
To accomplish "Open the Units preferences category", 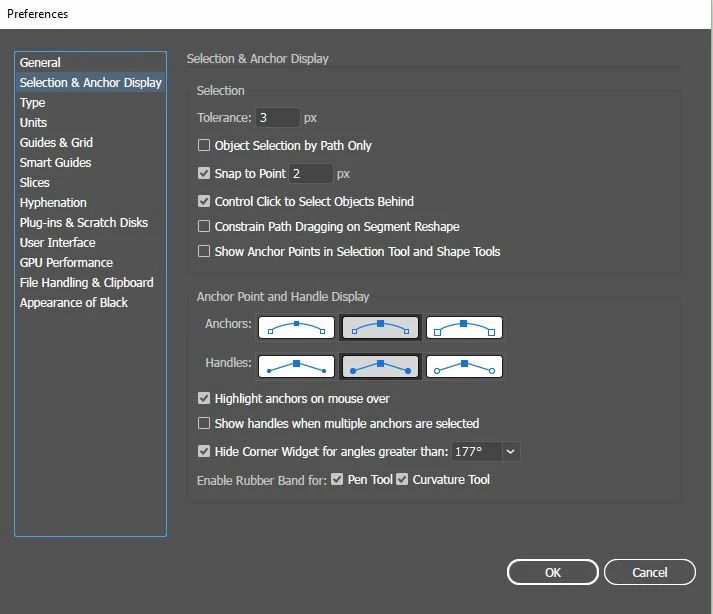I will point(90,122).
